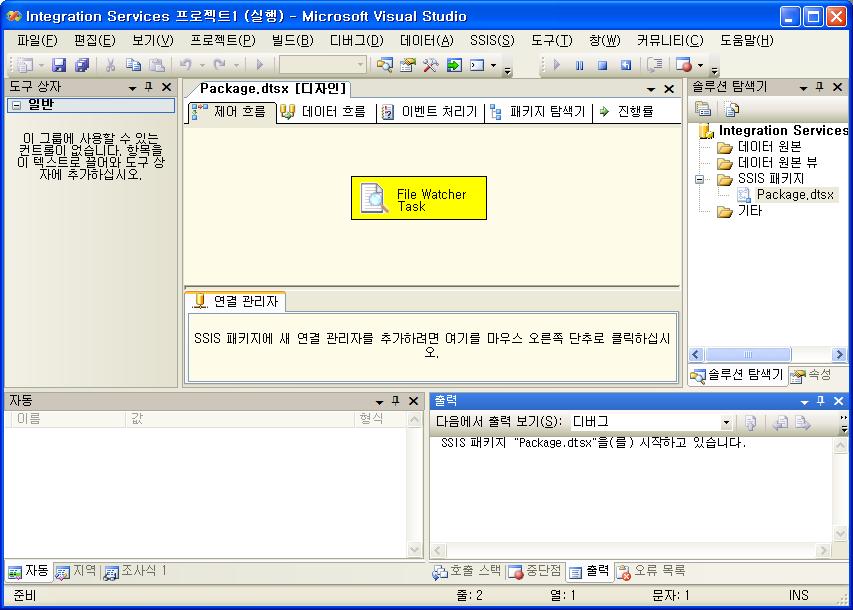Switch to the 진행률 tab
853x610 pixels.
626,112
